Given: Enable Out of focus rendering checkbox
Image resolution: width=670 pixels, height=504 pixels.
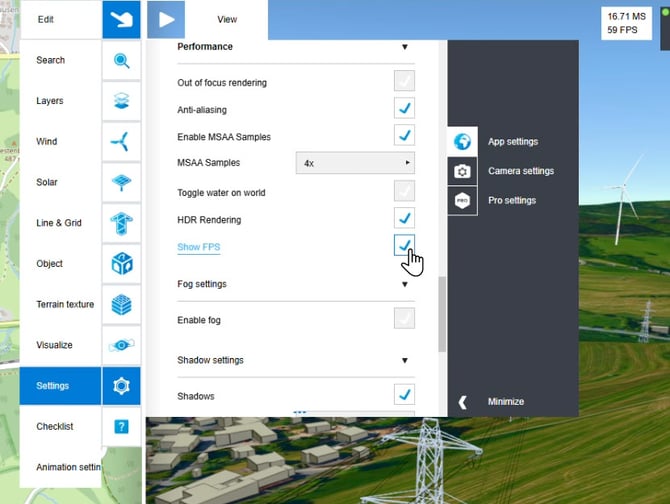Looking at the screenshot, I should tap(404, 81).
